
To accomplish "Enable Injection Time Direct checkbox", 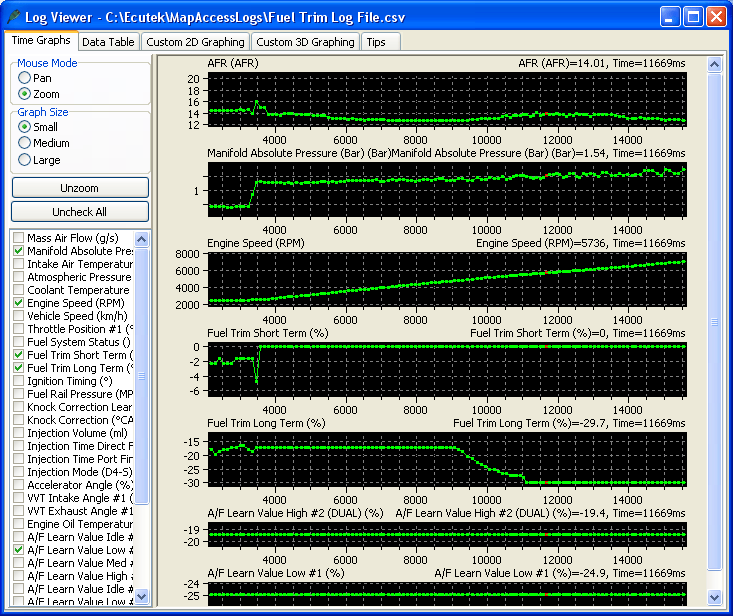I will (19, 445).
